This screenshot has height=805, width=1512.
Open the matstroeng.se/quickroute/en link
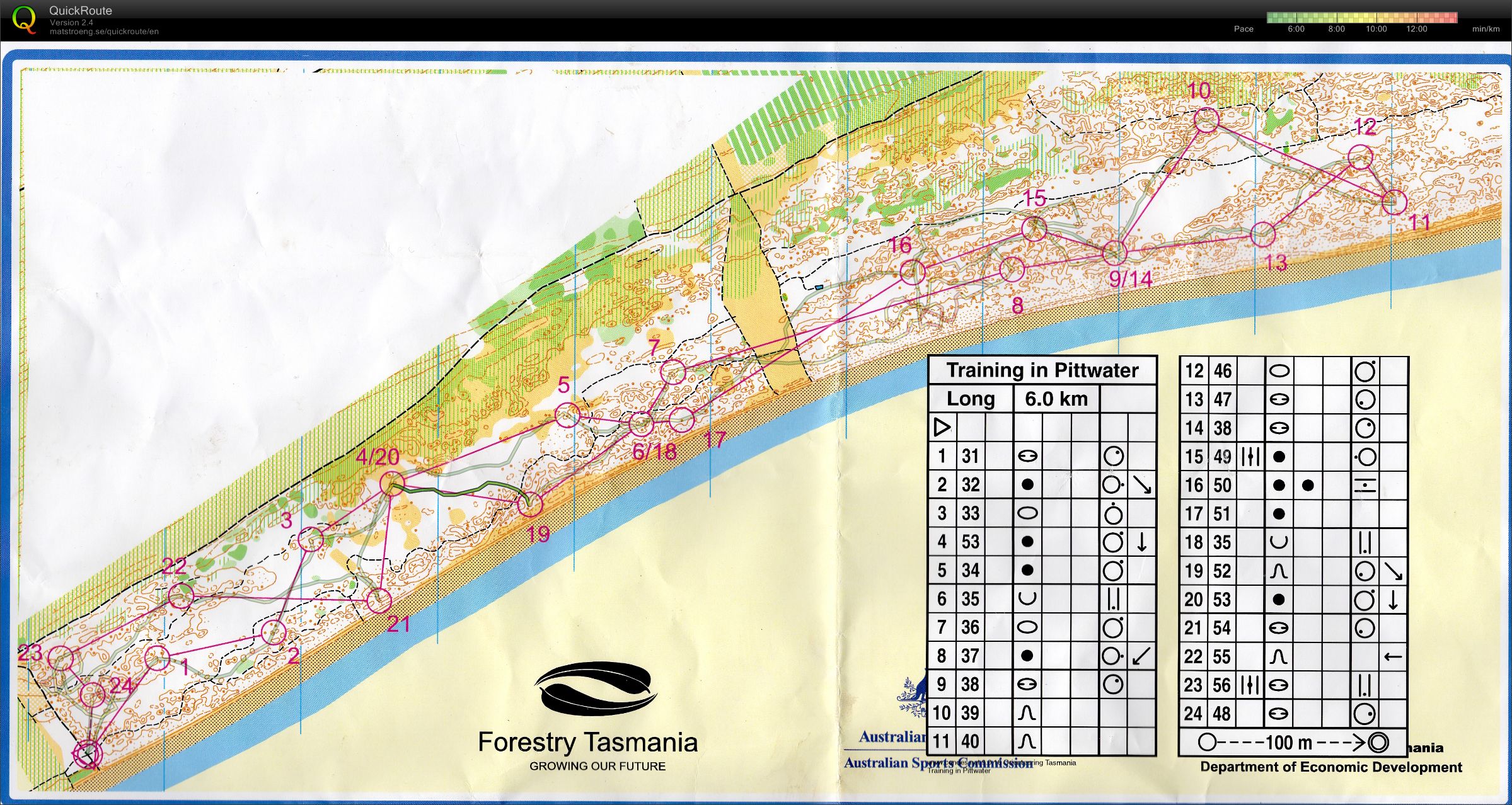coord(103,30)
